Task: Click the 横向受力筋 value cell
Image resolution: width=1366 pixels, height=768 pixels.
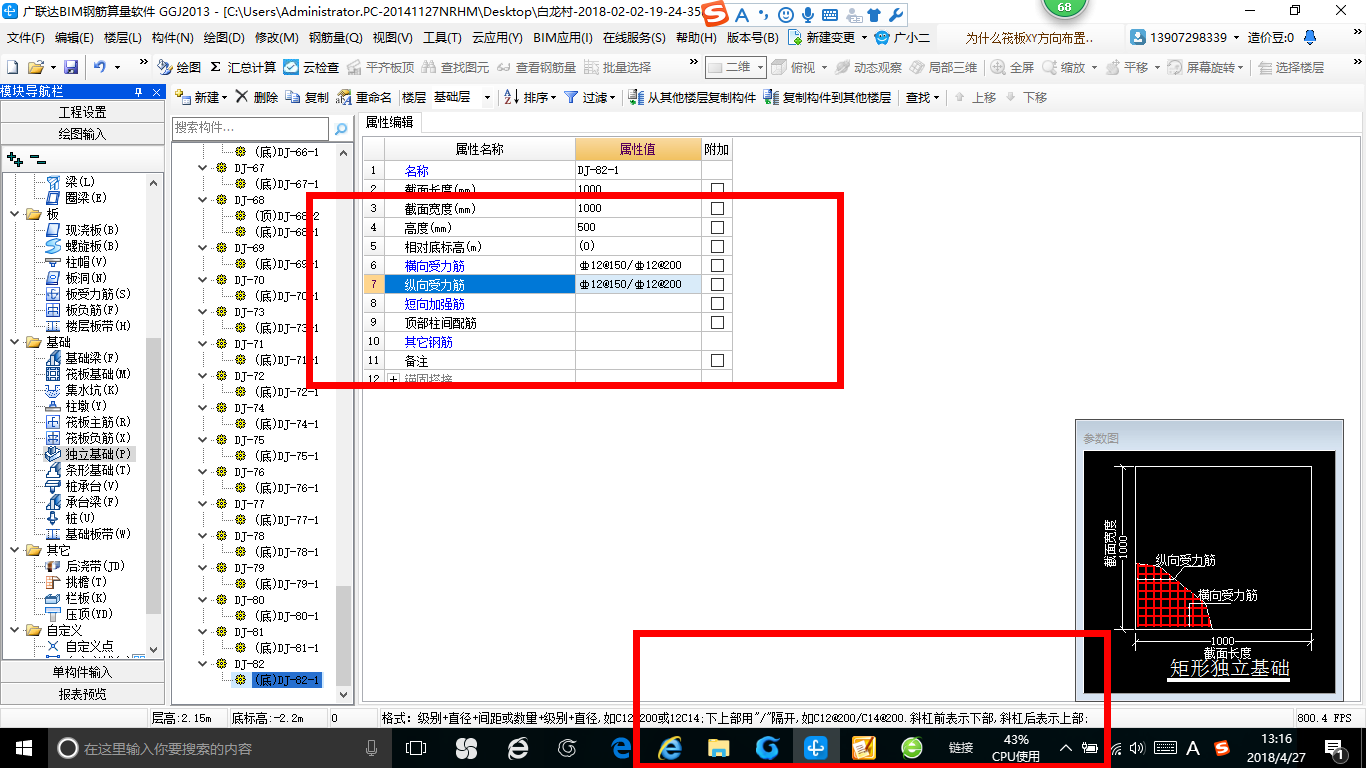Action: click(638, 266)
